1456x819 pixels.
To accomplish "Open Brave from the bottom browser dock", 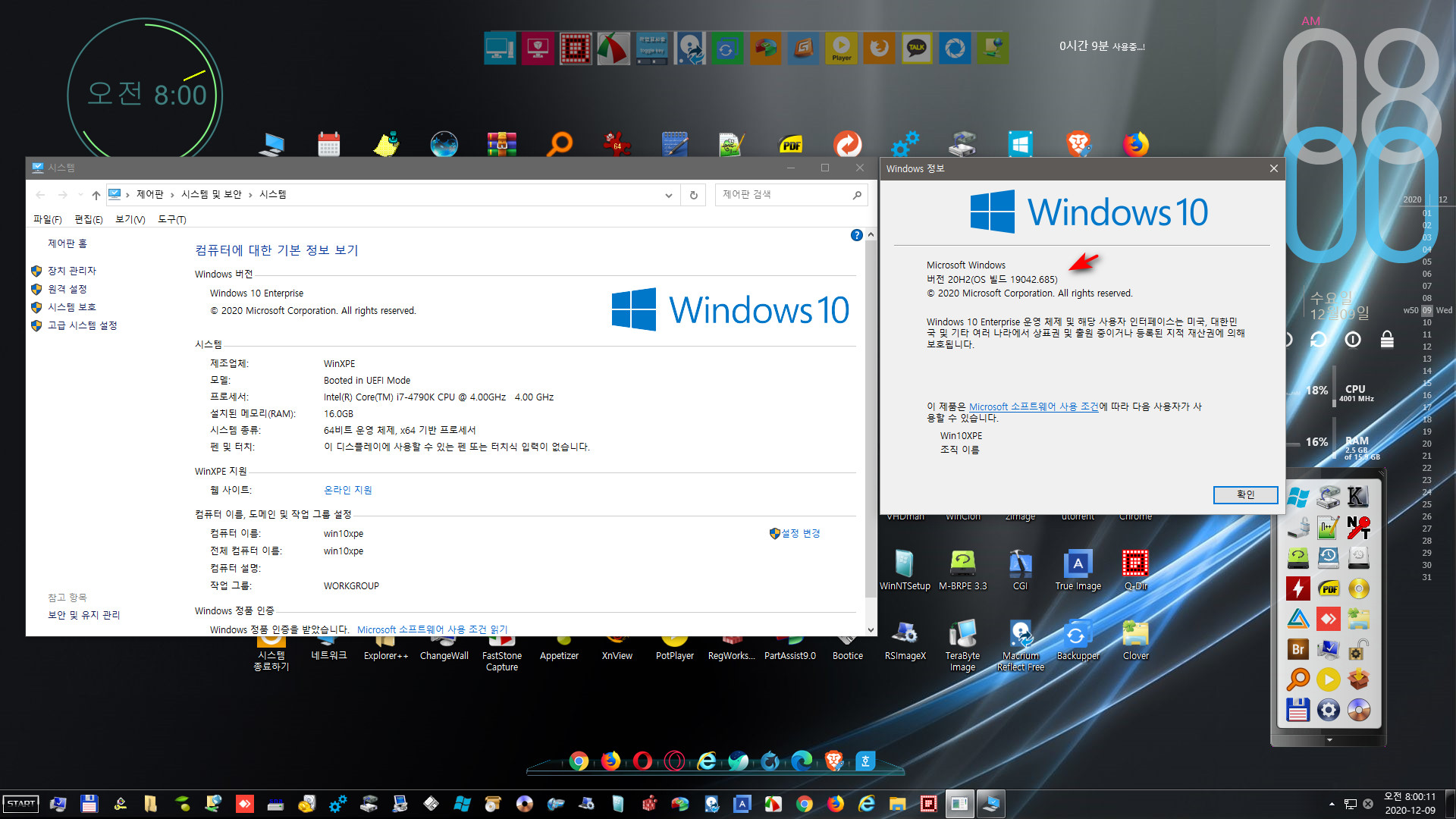I will [x=833, y=761].
